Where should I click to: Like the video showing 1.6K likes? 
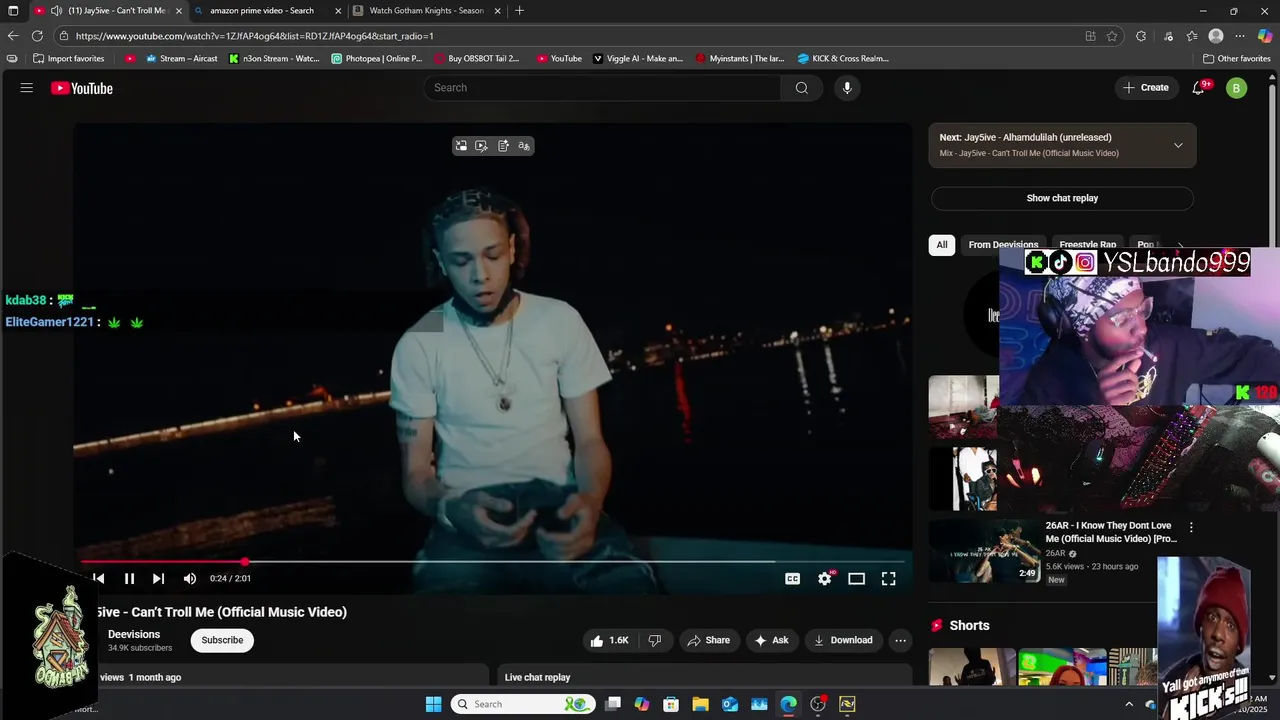610,640
